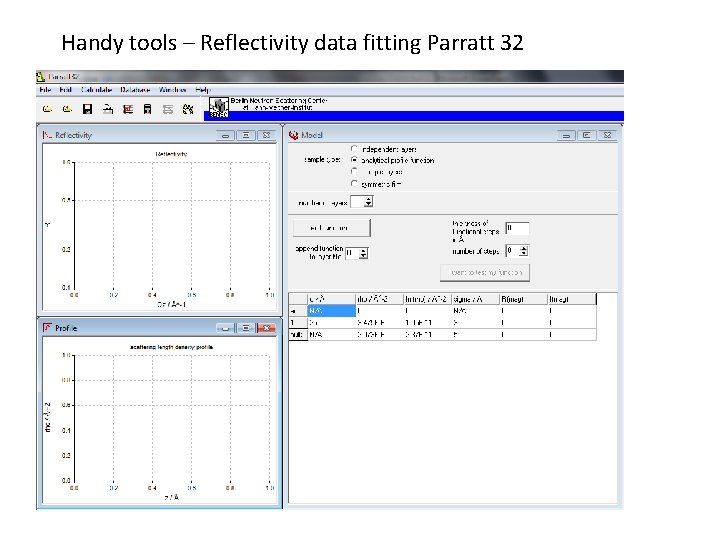Select the highlighted N/A cell in first row
This screenshot has width=720, height=540.
(331, 311)
